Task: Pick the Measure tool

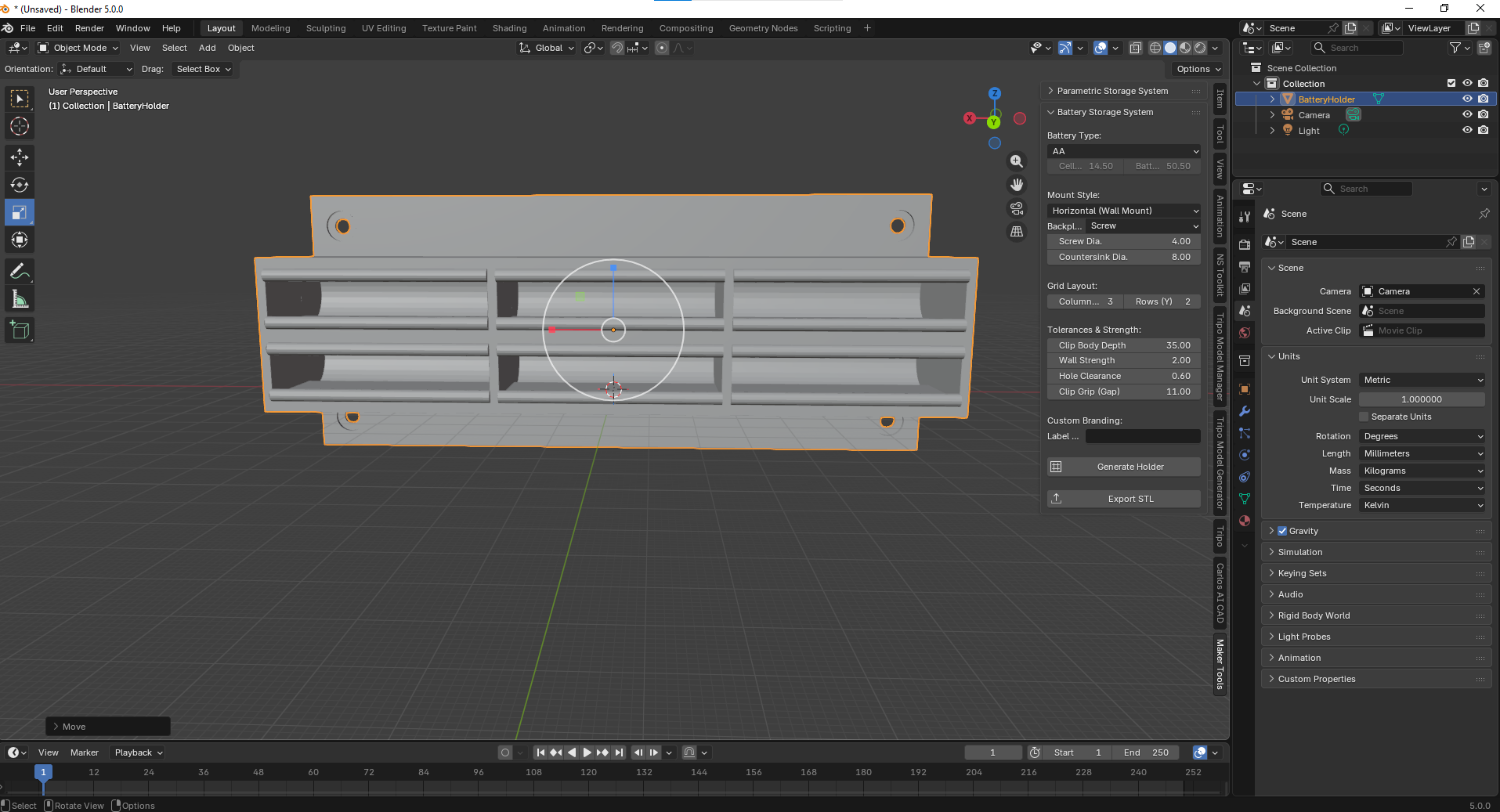Action: click(x=20, y=298)
